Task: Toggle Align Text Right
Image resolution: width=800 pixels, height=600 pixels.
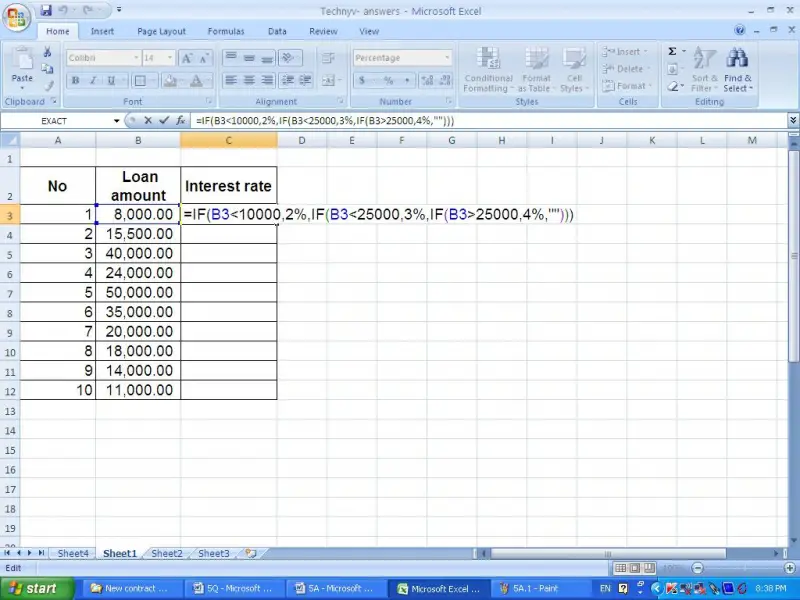Action: pyautogui.click(x=267, y=80)
